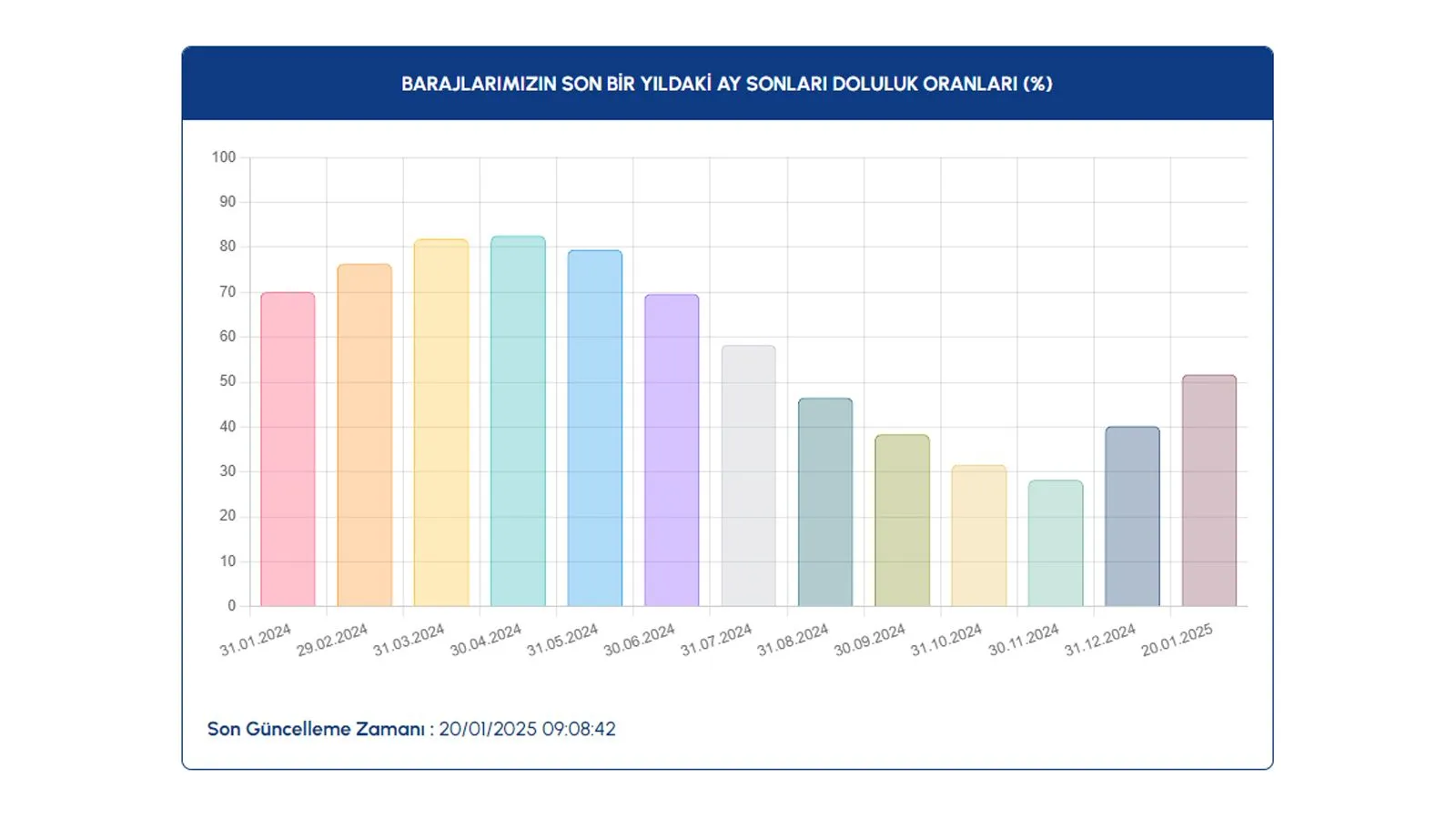The height and width of the screenshot is (819, 1456).
Task: Click the olive bar for 30.09.2024
Action: coord(902,521)
